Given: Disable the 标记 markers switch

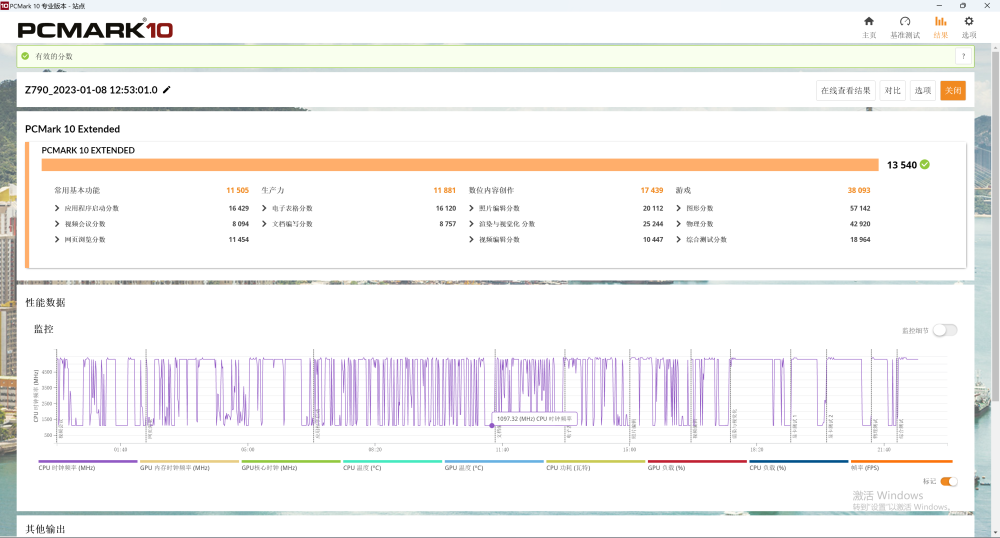Looking at the screenshot, I should (948, 481).
